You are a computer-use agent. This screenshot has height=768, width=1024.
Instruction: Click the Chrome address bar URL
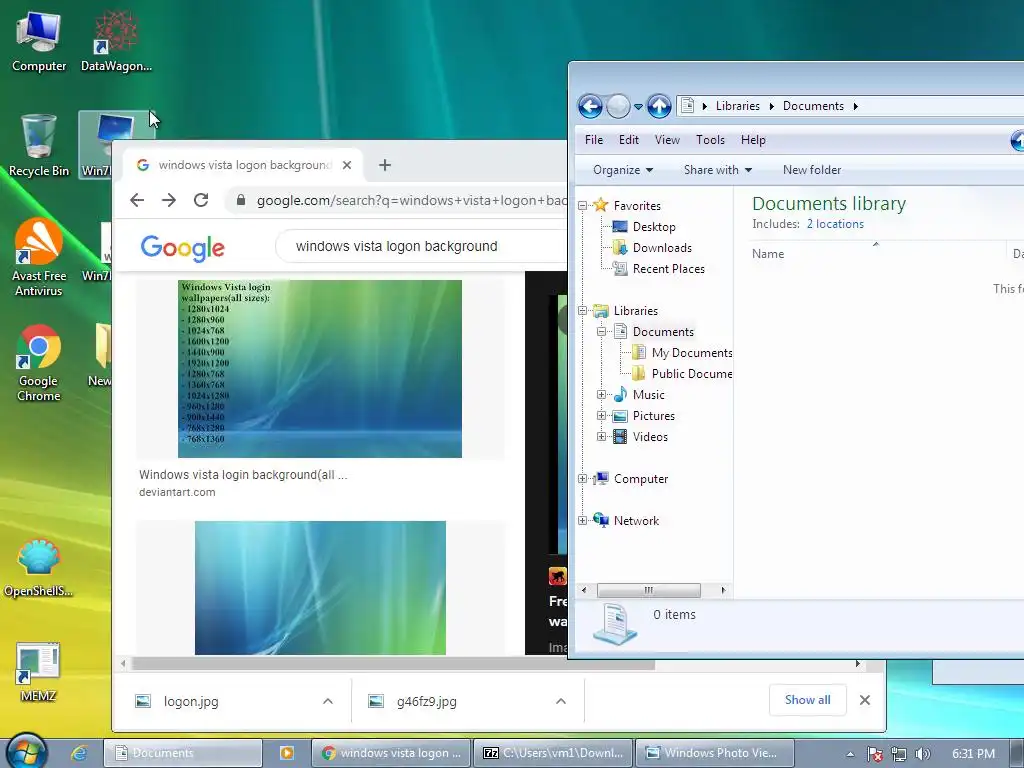coord(411,200)
